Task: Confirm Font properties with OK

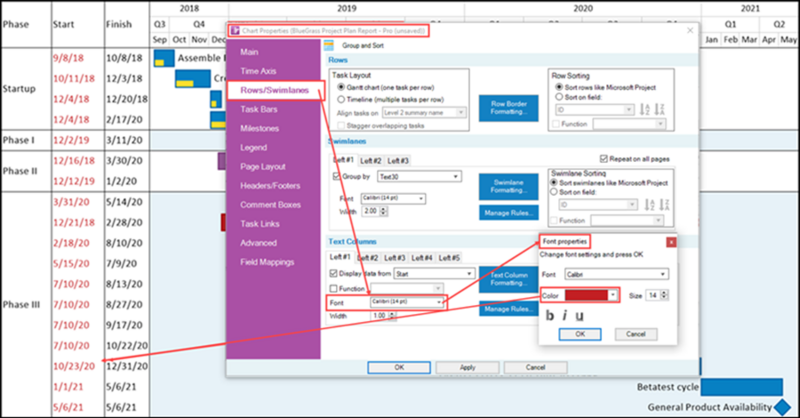Action: pyautogui.click(x=580, y=334)
